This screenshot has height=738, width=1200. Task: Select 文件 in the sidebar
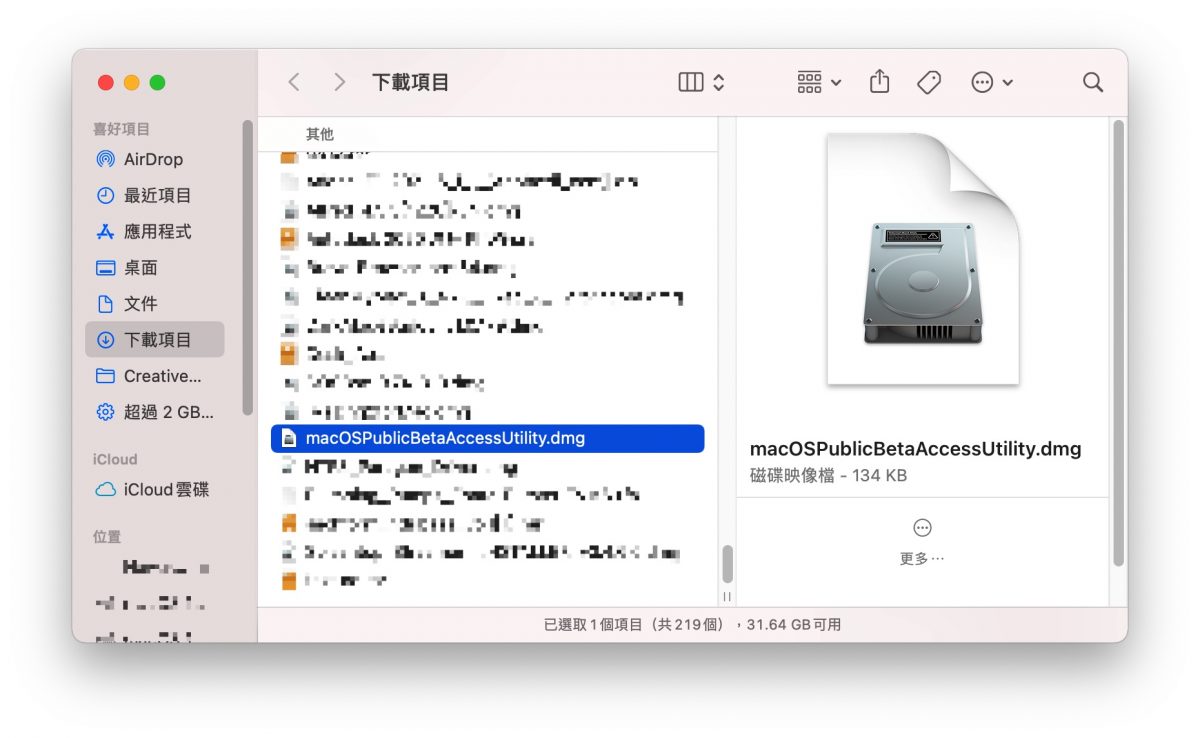pyautogui.click(x=154, y=303)
